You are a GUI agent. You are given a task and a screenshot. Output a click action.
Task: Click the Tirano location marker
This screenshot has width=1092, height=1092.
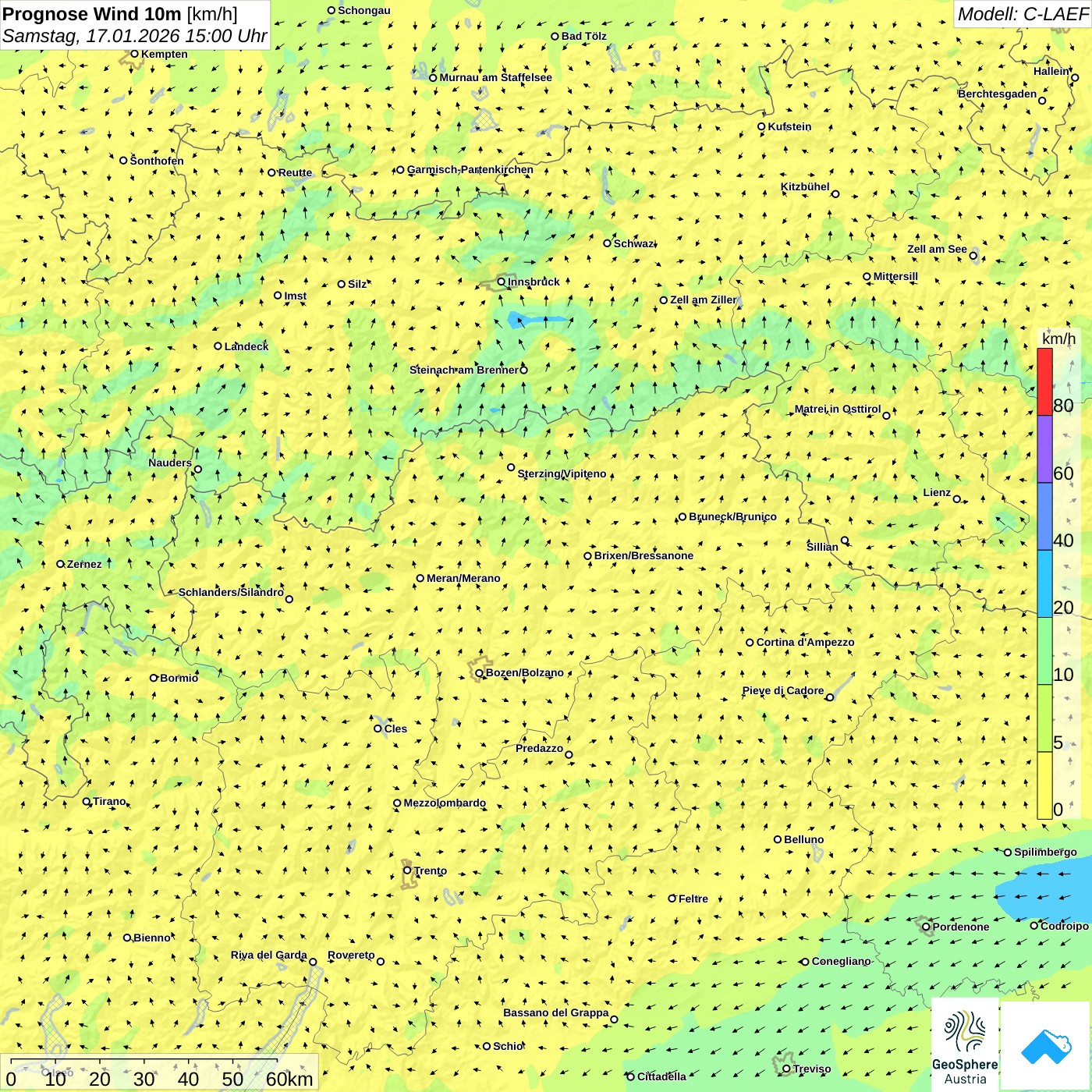(x=87, y=801)
